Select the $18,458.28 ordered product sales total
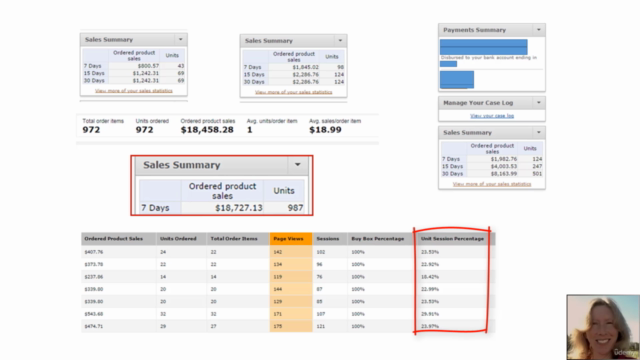 click(207, 130)
